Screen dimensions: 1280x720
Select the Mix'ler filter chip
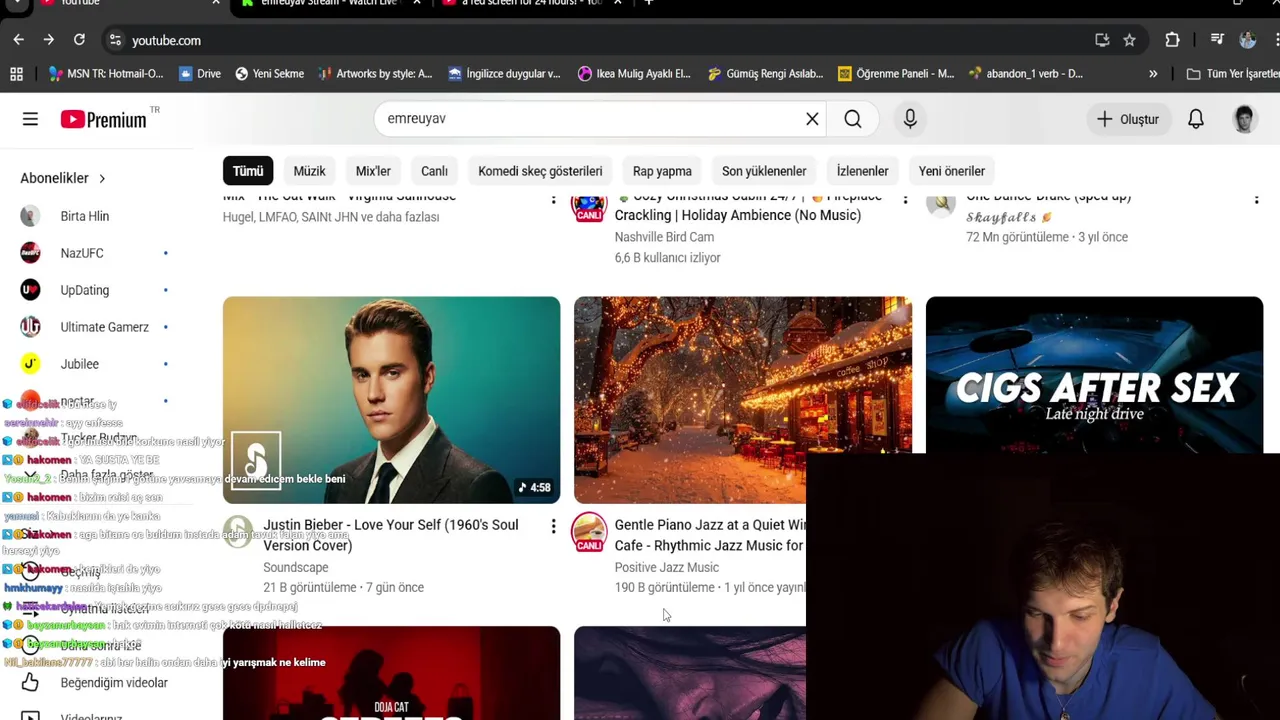[x=373, y=171]
